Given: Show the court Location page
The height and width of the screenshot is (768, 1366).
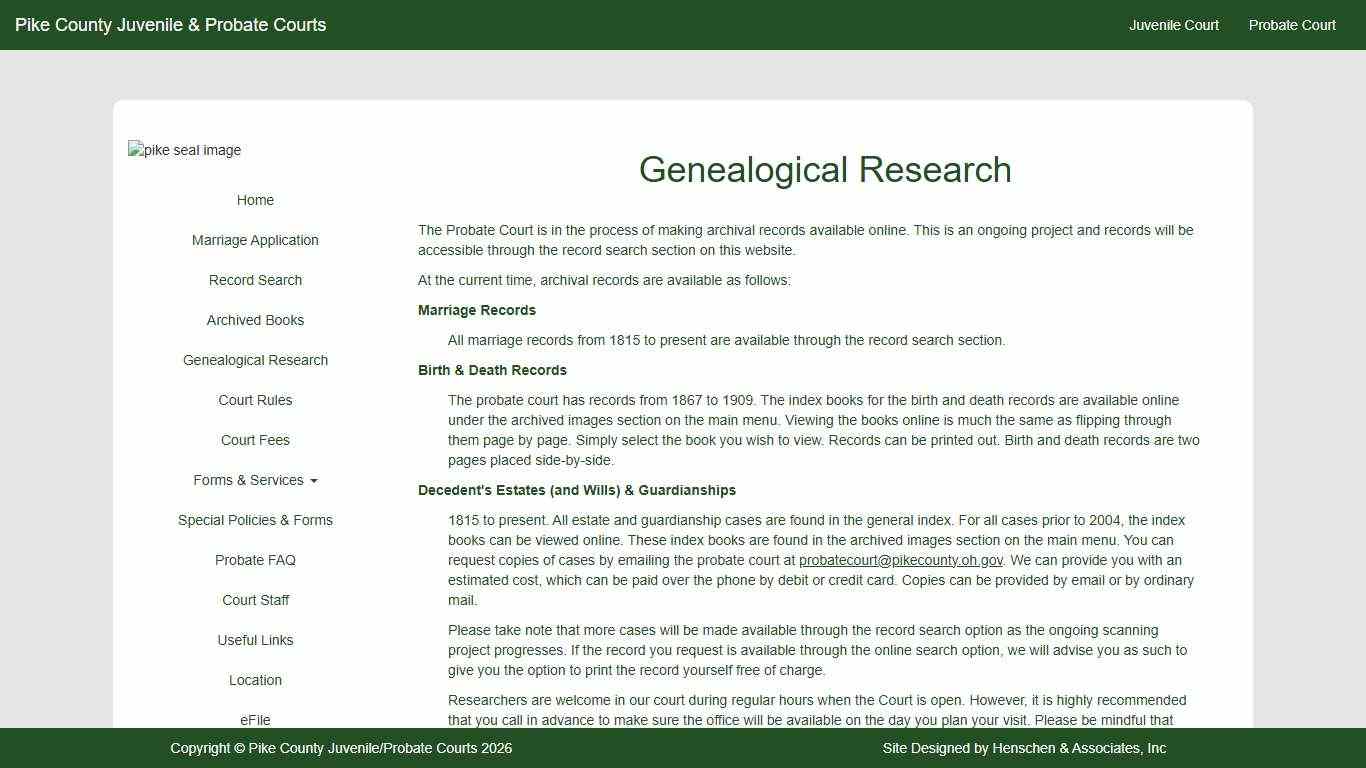Looking at the screenshot, I should tap(255, 680).
